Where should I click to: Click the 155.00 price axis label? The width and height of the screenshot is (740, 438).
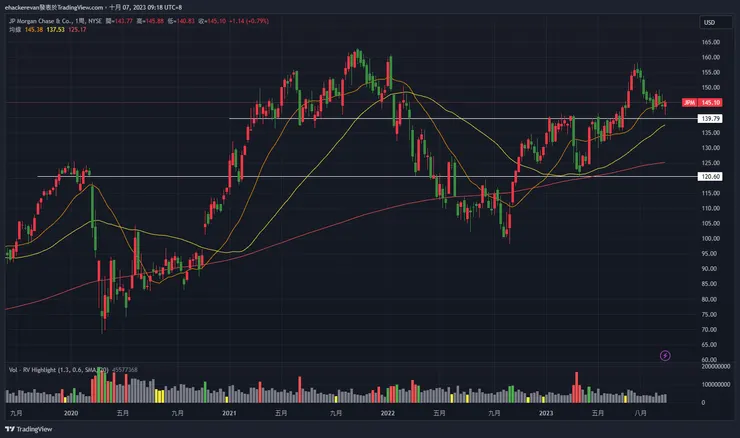click(711, 72)
